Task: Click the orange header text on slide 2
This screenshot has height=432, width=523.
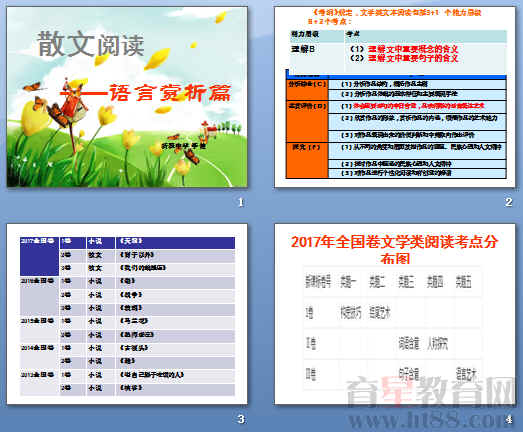Action: pos(395,17)
